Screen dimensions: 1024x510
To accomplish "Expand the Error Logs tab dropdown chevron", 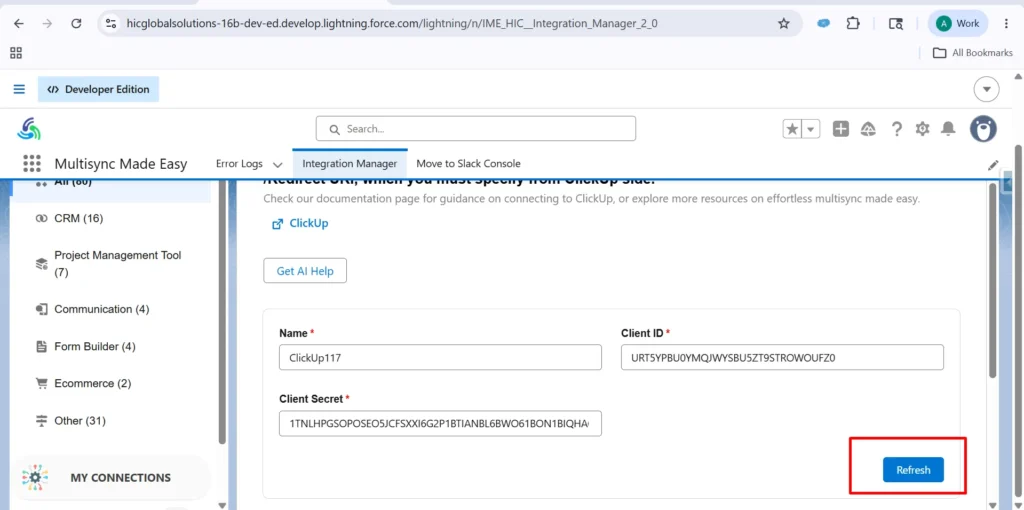I will click(278, 165).
